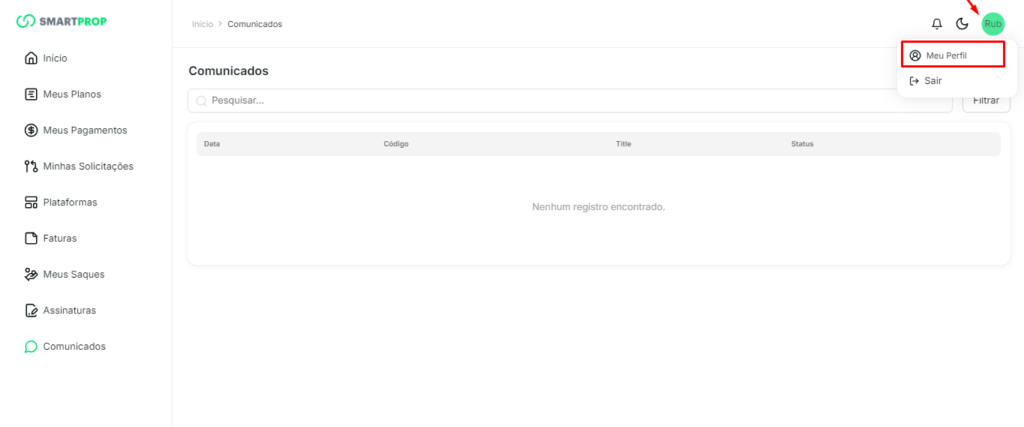Click the Início home icon in sidebar
The height and width of the screenshot is (427, 1024).
click(x=30, y=58)
